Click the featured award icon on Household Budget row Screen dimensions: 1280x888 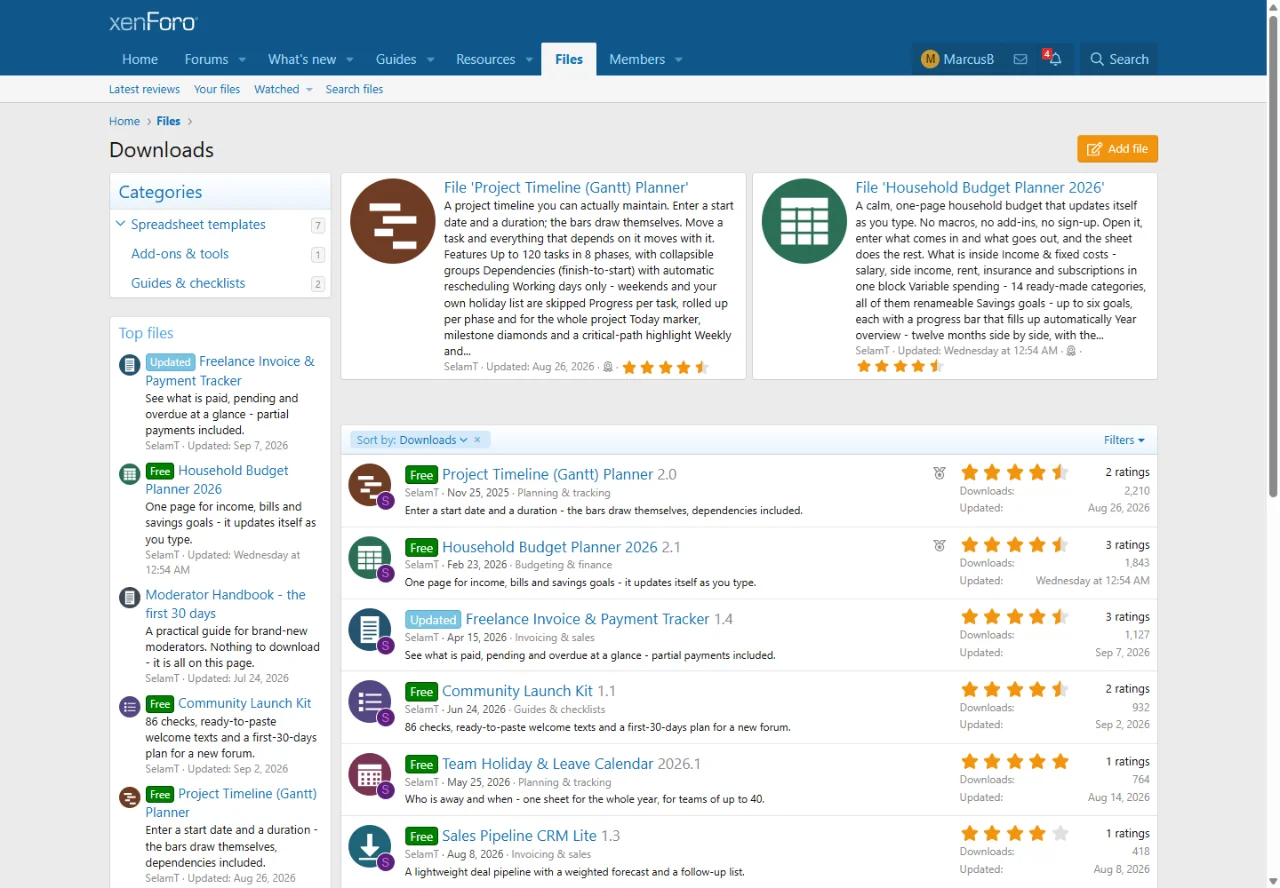[939, 546]
